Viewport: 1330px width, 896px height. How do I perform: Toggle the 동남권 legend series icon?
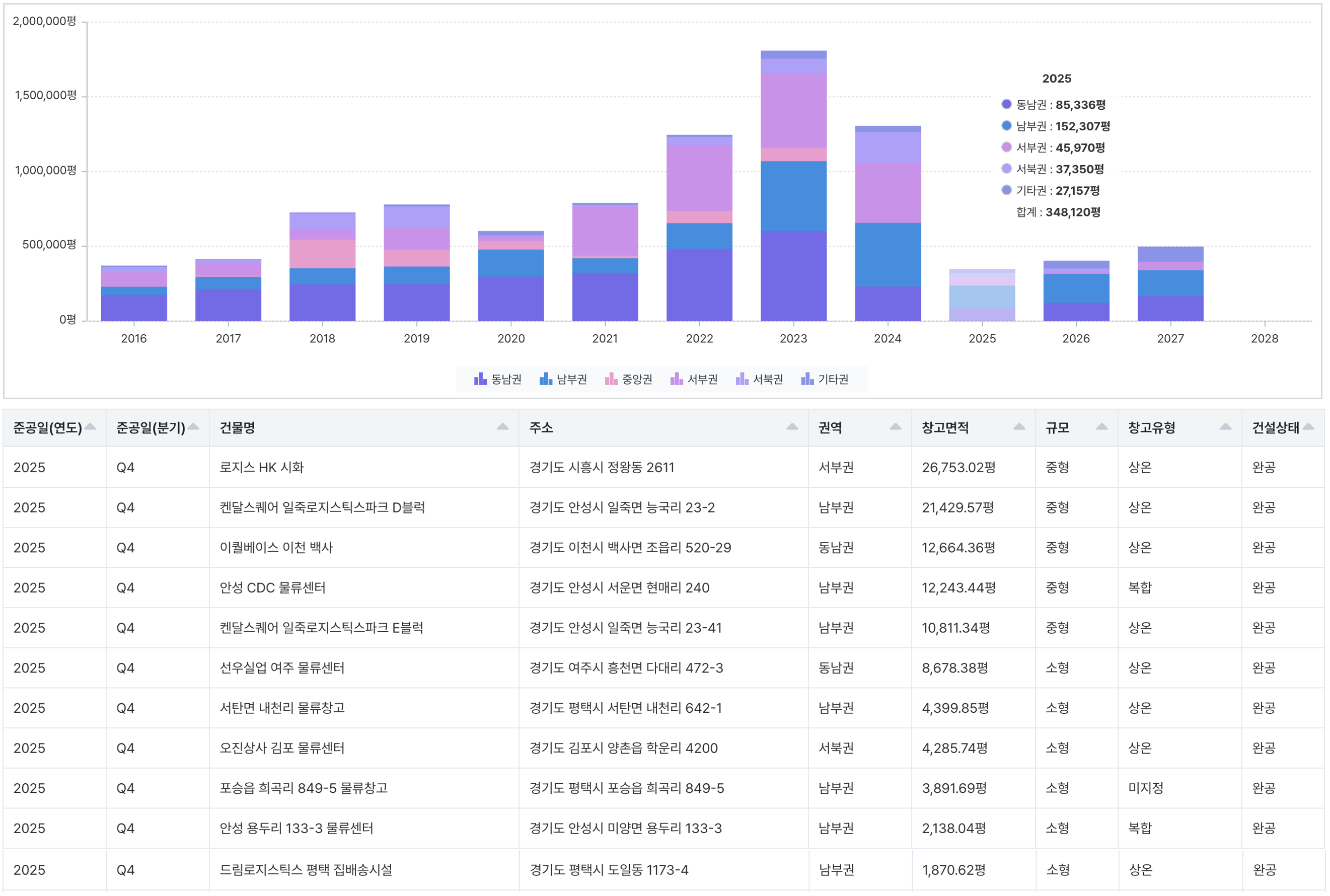click(x=480, y=380)
